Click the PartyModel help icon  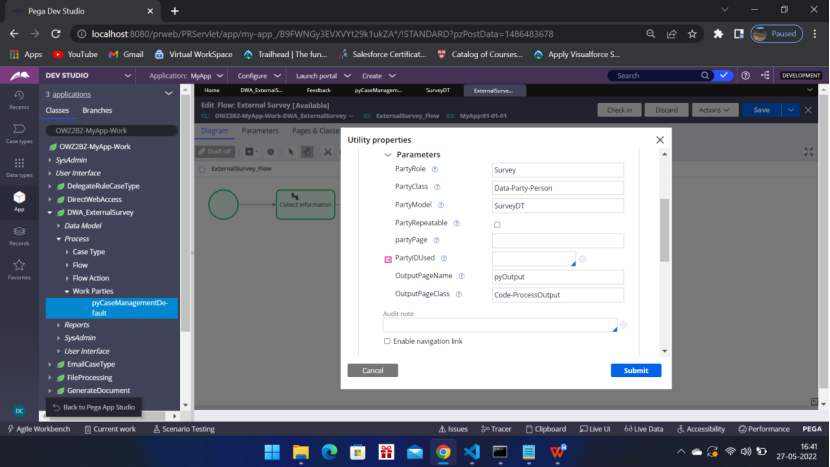pos(440,205)
